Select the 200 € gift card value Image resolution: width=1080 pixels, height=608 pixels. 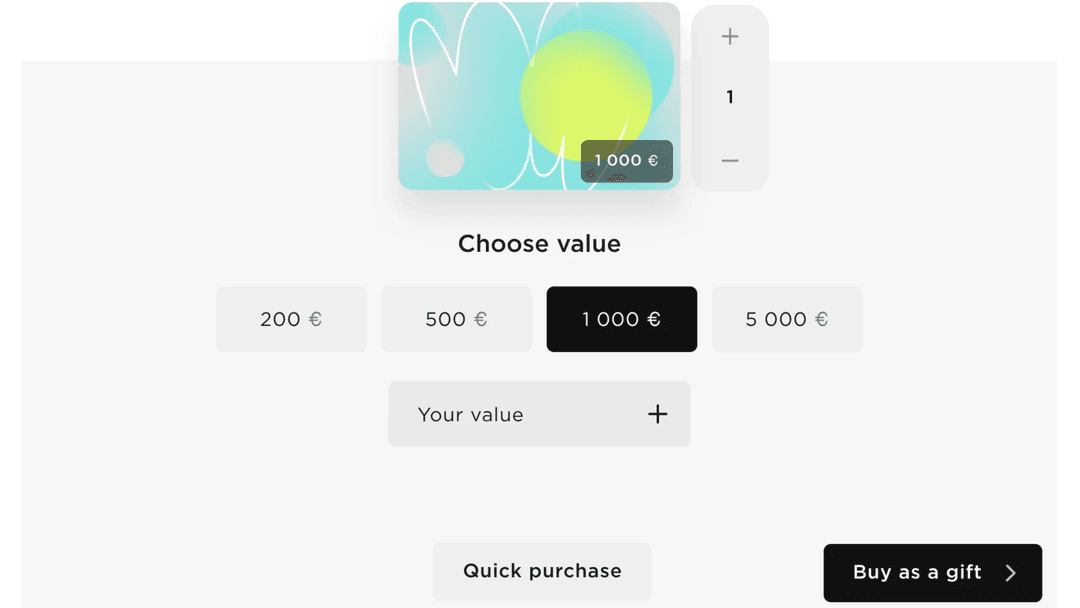coord(291,319)
